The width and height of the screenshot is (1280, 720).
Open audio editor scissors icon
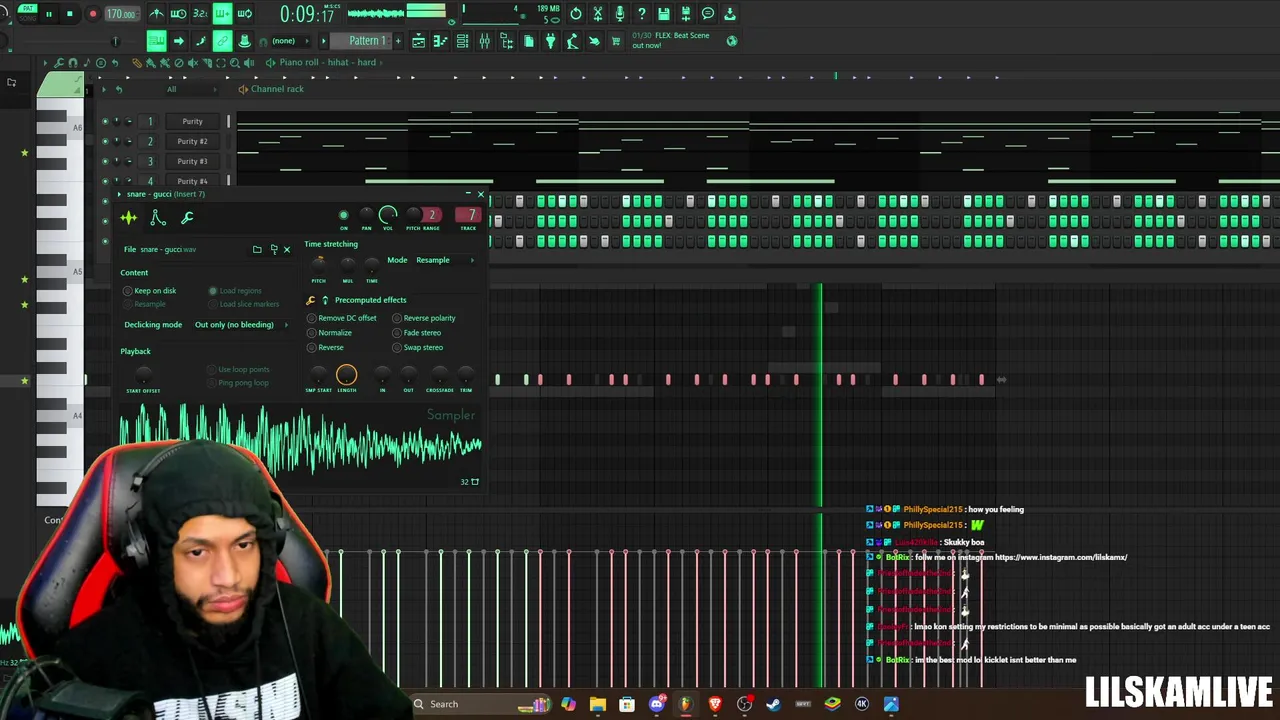[x=598, y=14]
